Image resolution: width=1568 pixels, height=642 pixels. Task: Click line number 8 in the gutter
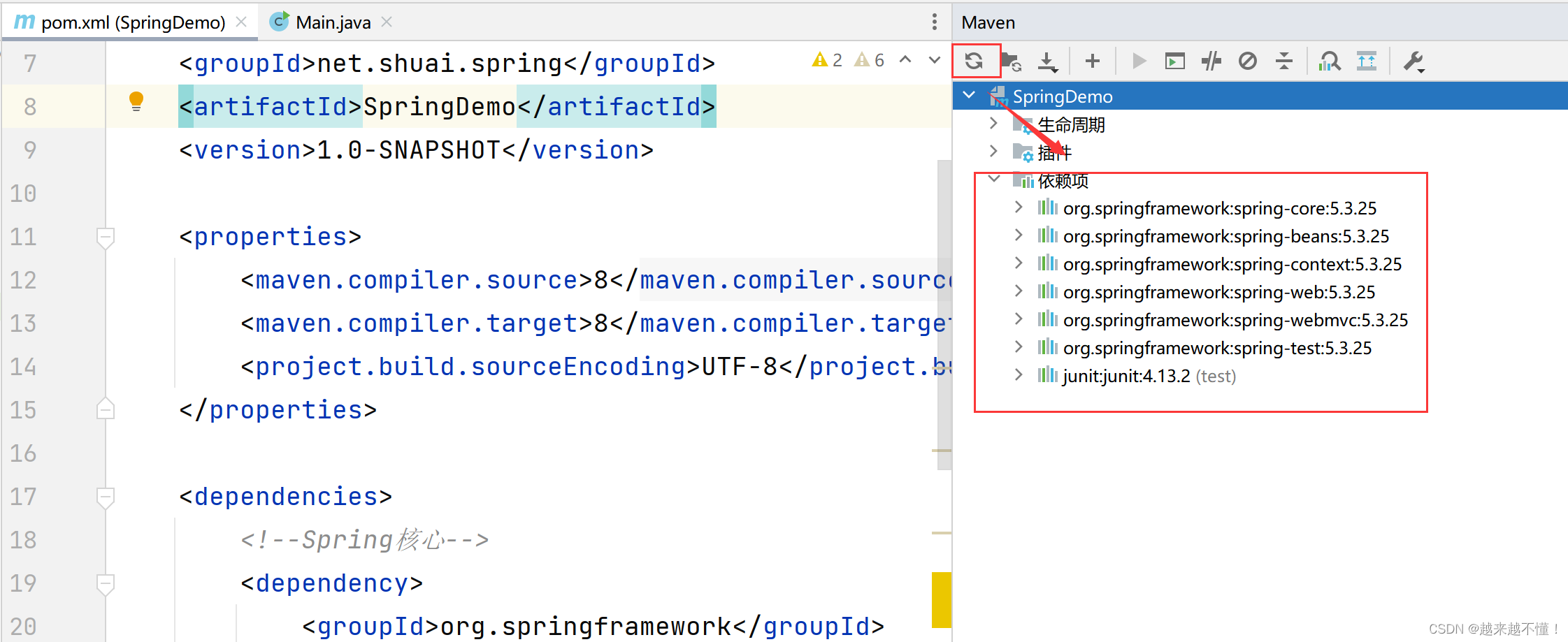30,107
